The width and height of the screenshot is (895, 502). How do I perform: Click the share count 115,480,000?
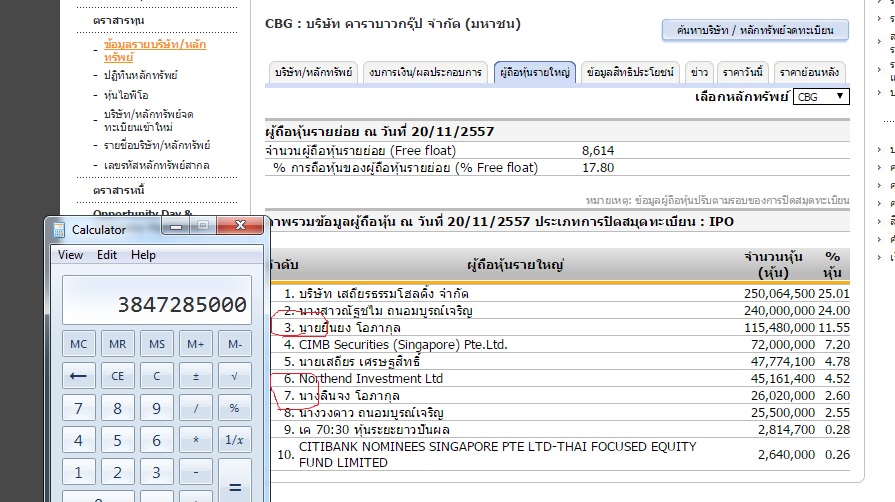[x=779, y=328]
